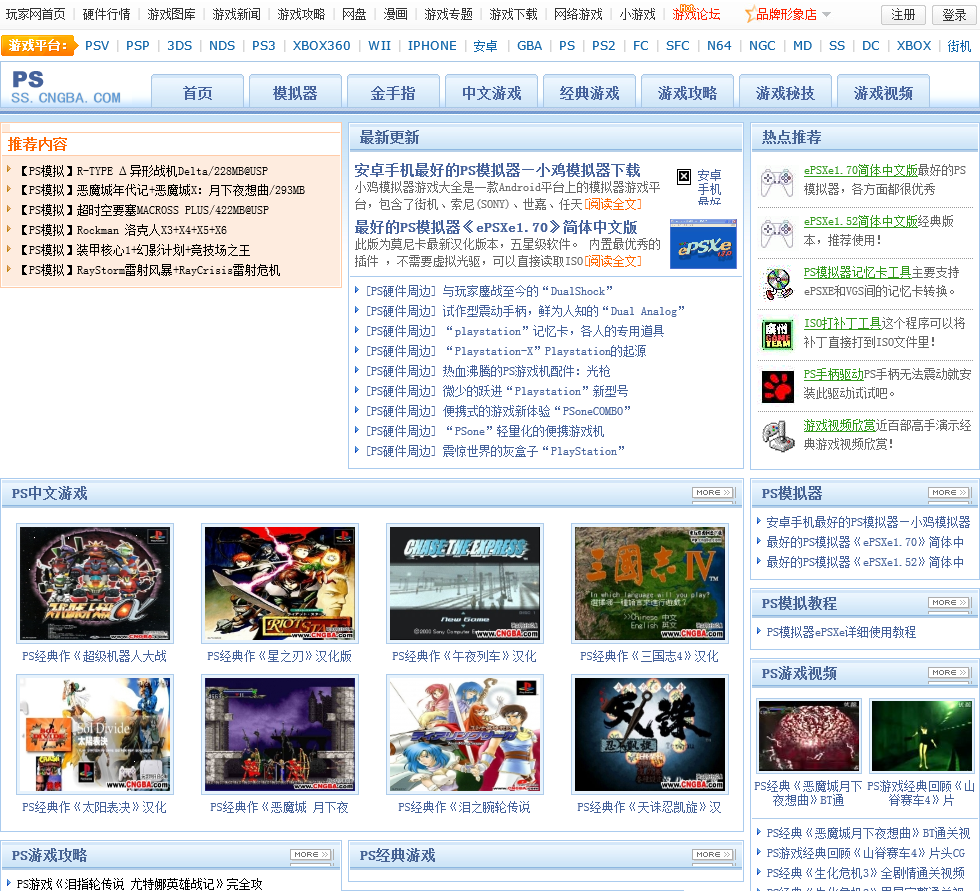
Task: Click the star icon by 品牌形象店
Action: pyautogui.click(x=749, y=14)
